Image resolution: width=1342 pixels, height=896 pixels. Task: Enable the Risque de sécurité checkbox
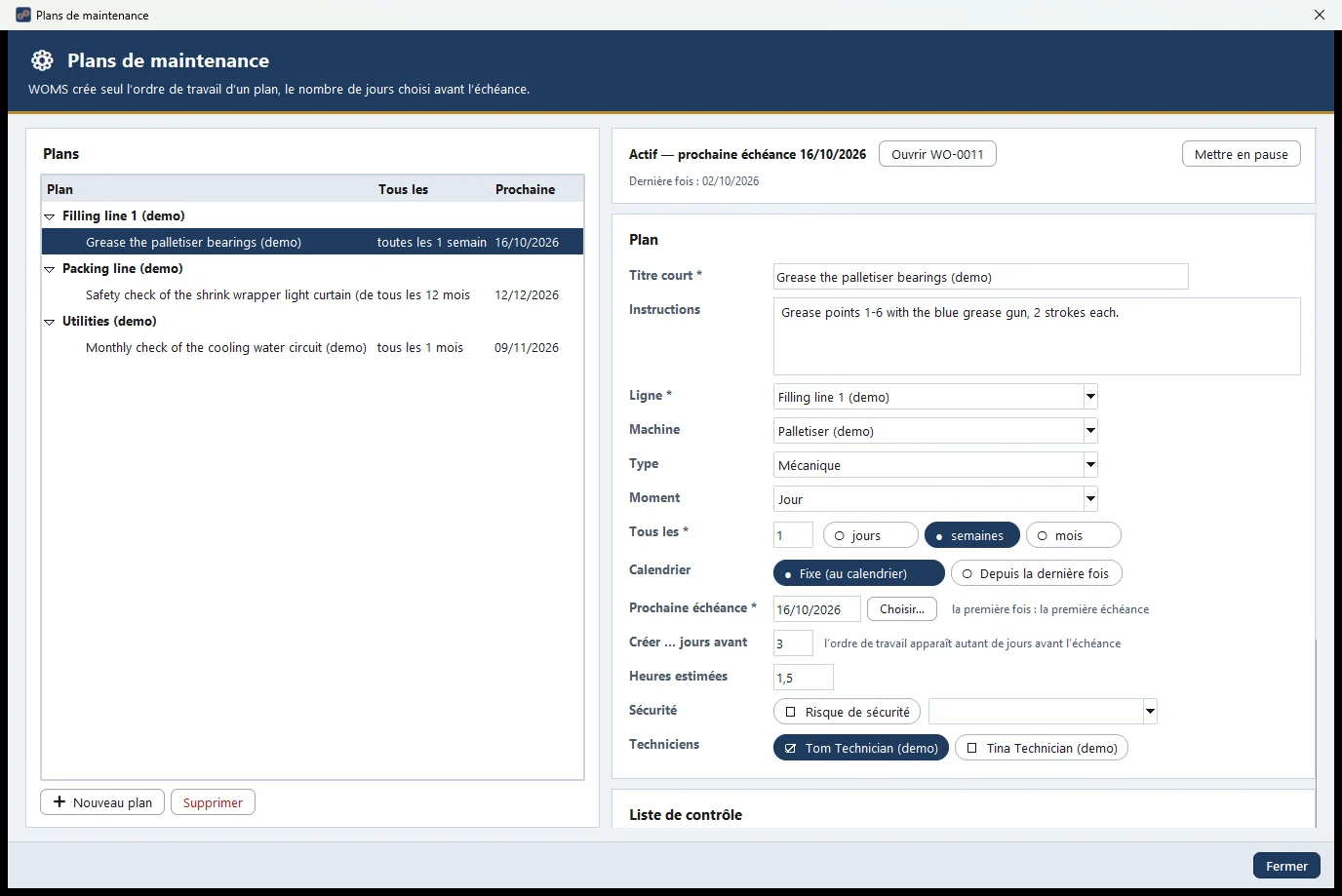coord(848,712)
